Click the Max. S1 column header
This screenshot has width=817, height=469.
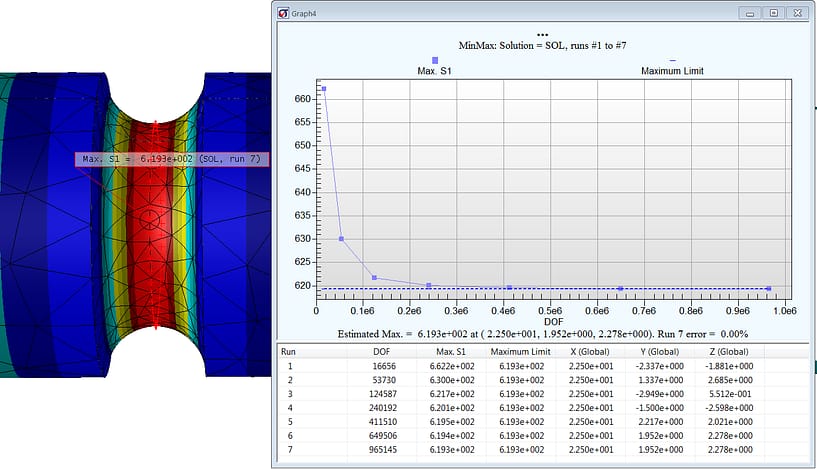(453, 352)
